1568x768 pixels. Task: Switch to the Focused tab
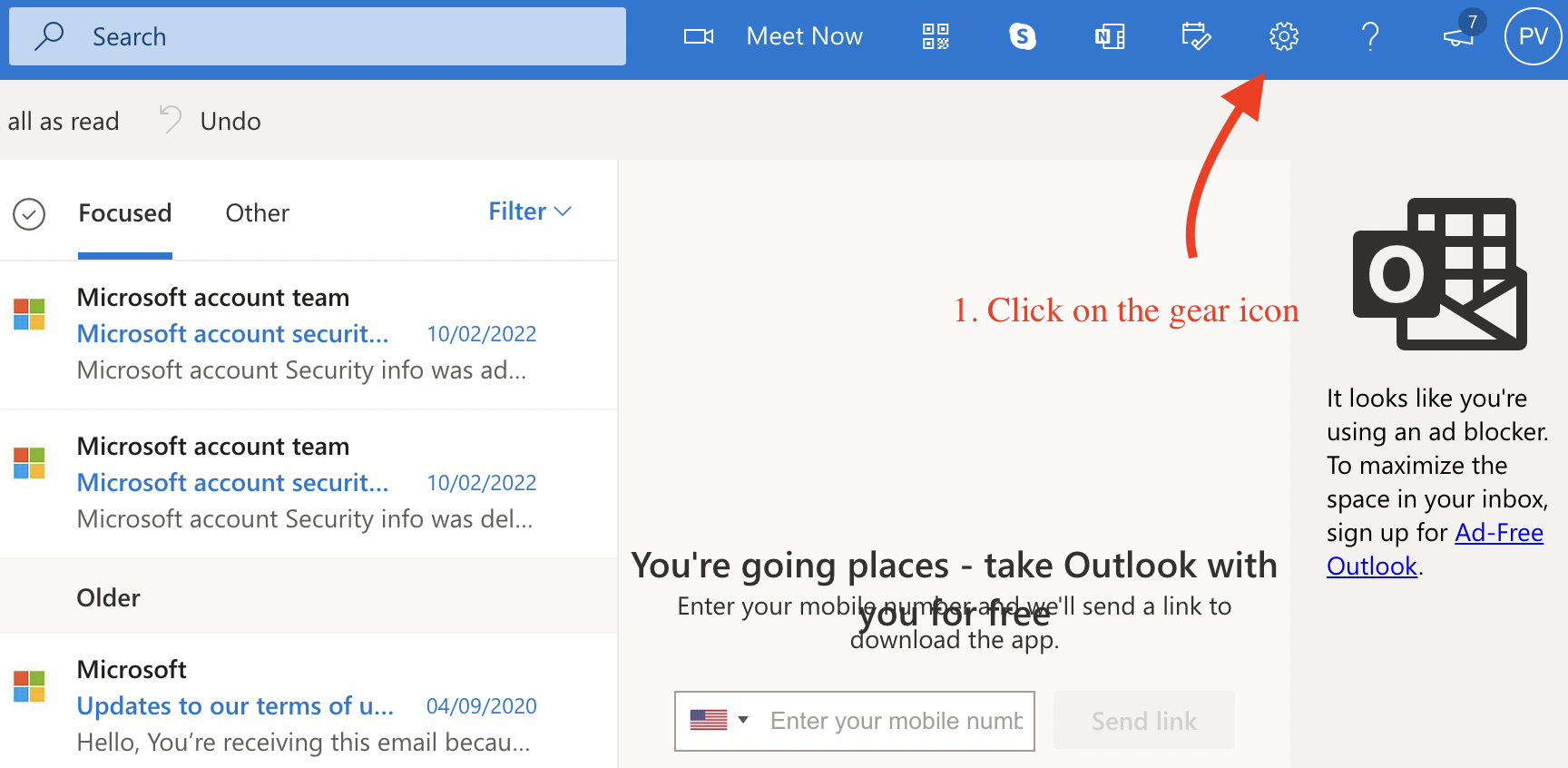(124, 213)
